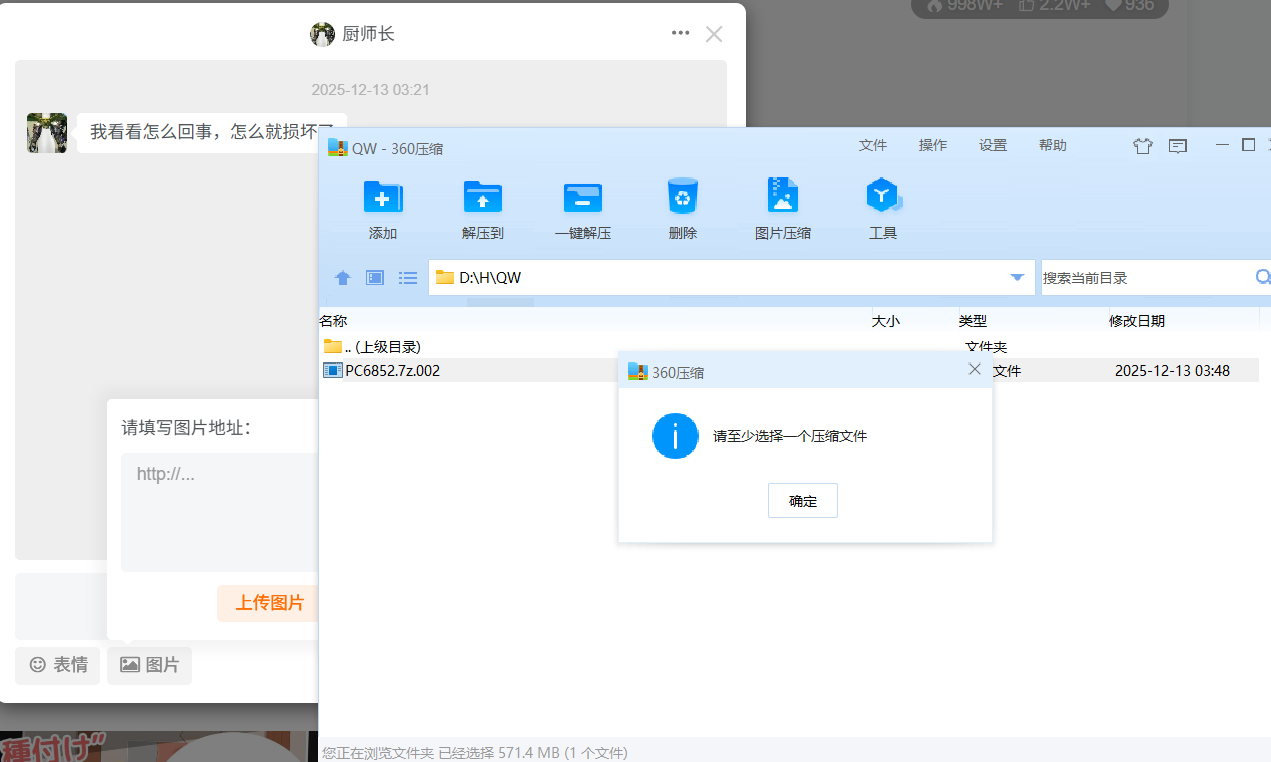
Task: Sort files by the 修改日期 column header
Action: [x=1136, y=321]
